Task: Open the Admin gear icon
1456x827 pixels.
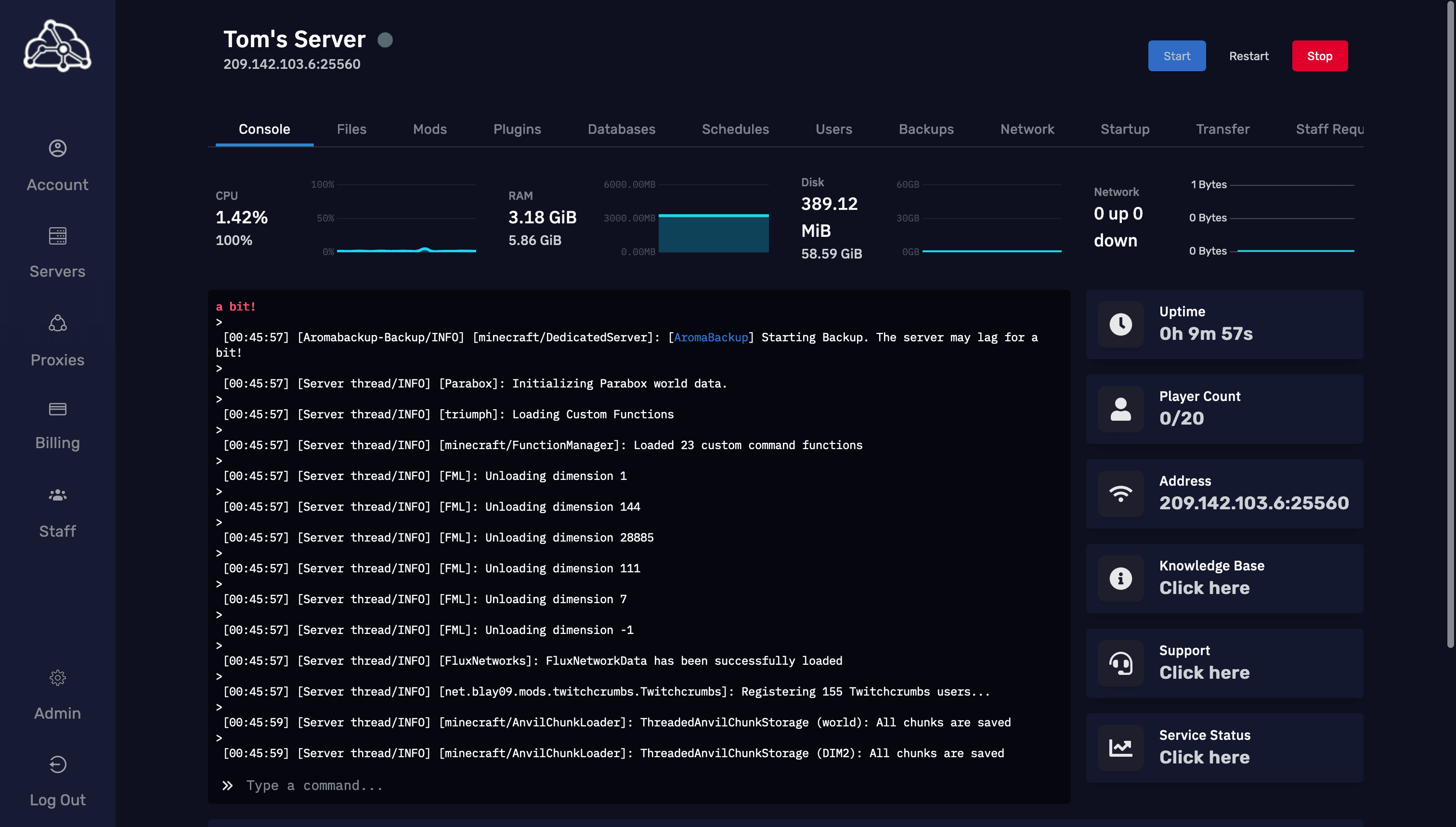Action: [x=57, y=678]
